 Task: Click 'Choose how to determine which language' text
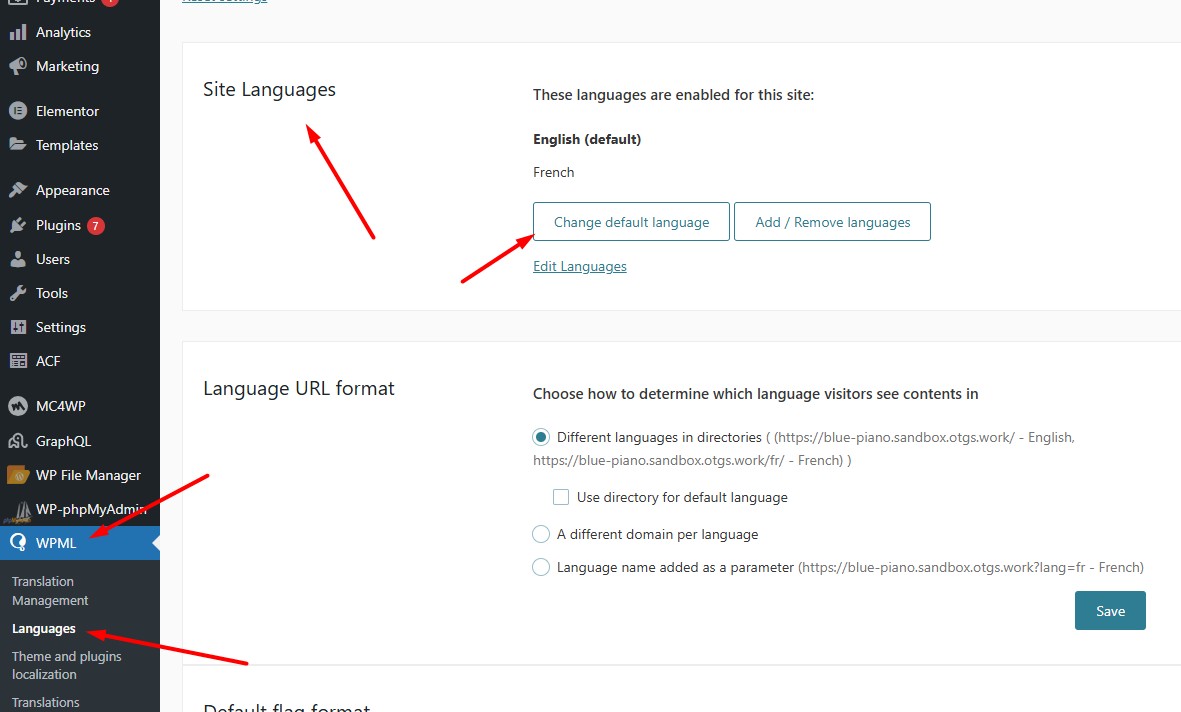(x=755, y=394)
